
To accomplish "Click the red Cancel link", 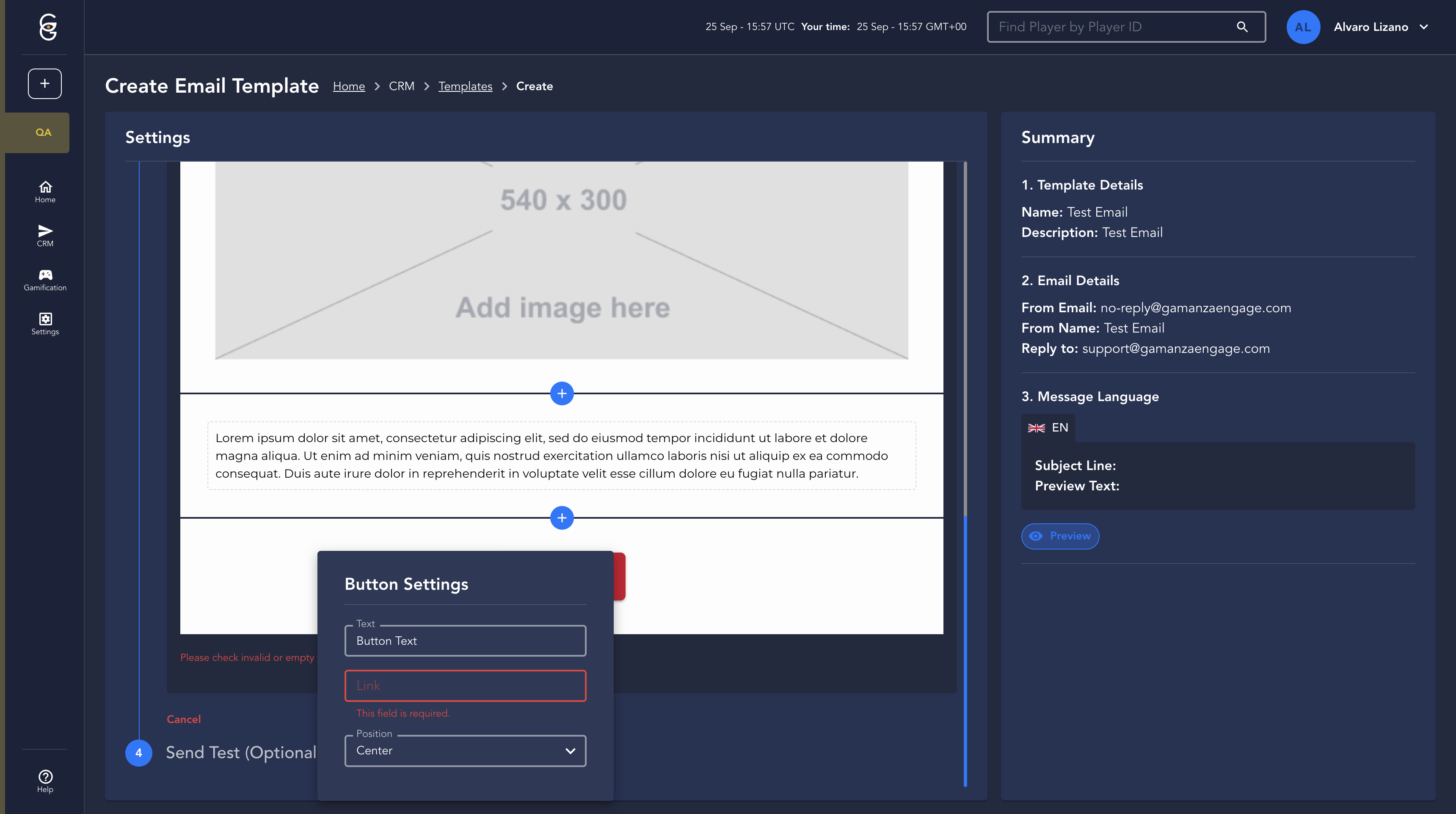I will point(184,719).
